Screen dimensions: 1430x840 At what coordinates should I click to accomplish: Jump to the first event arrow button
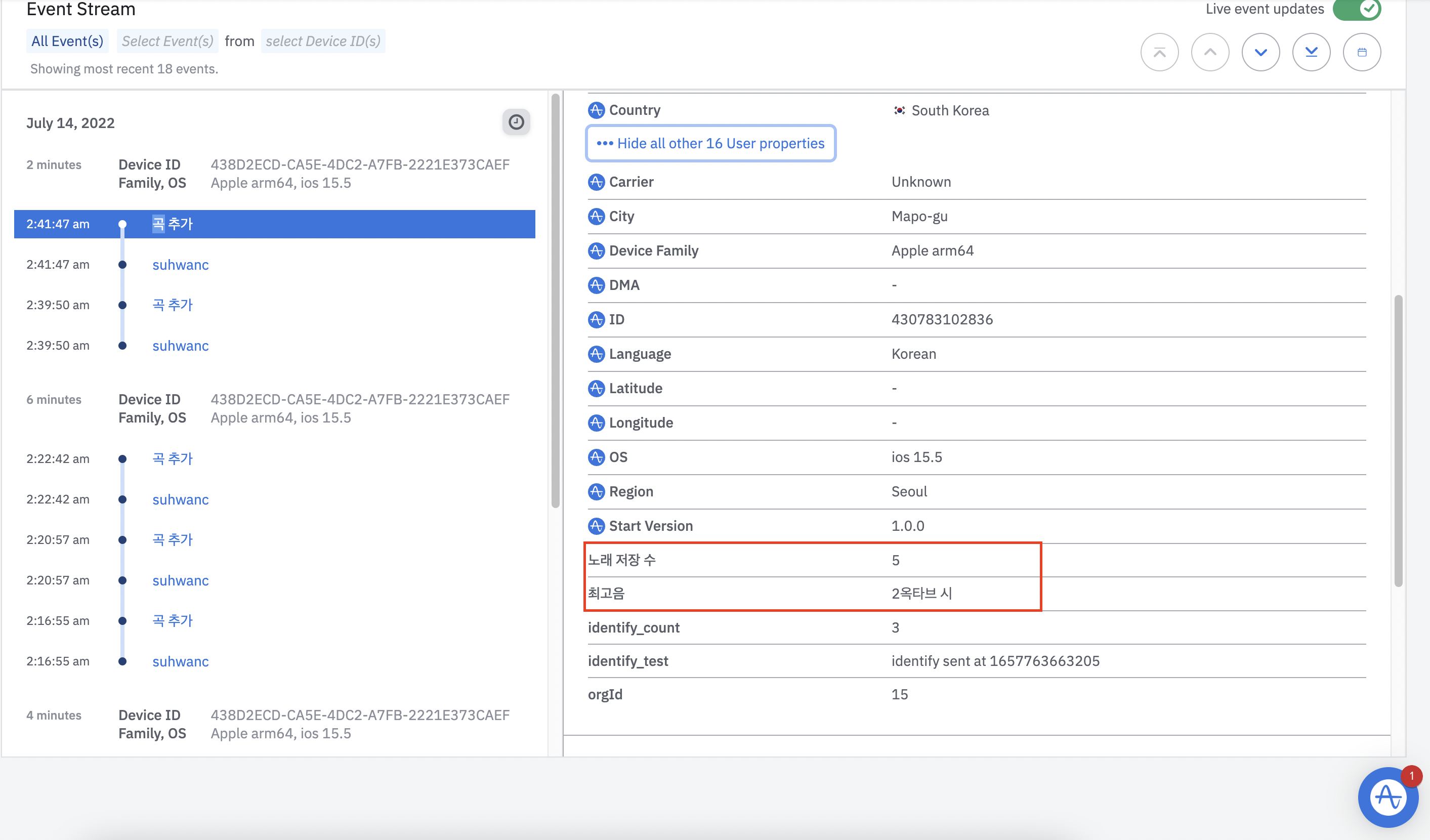click(x=1159, y=53)
